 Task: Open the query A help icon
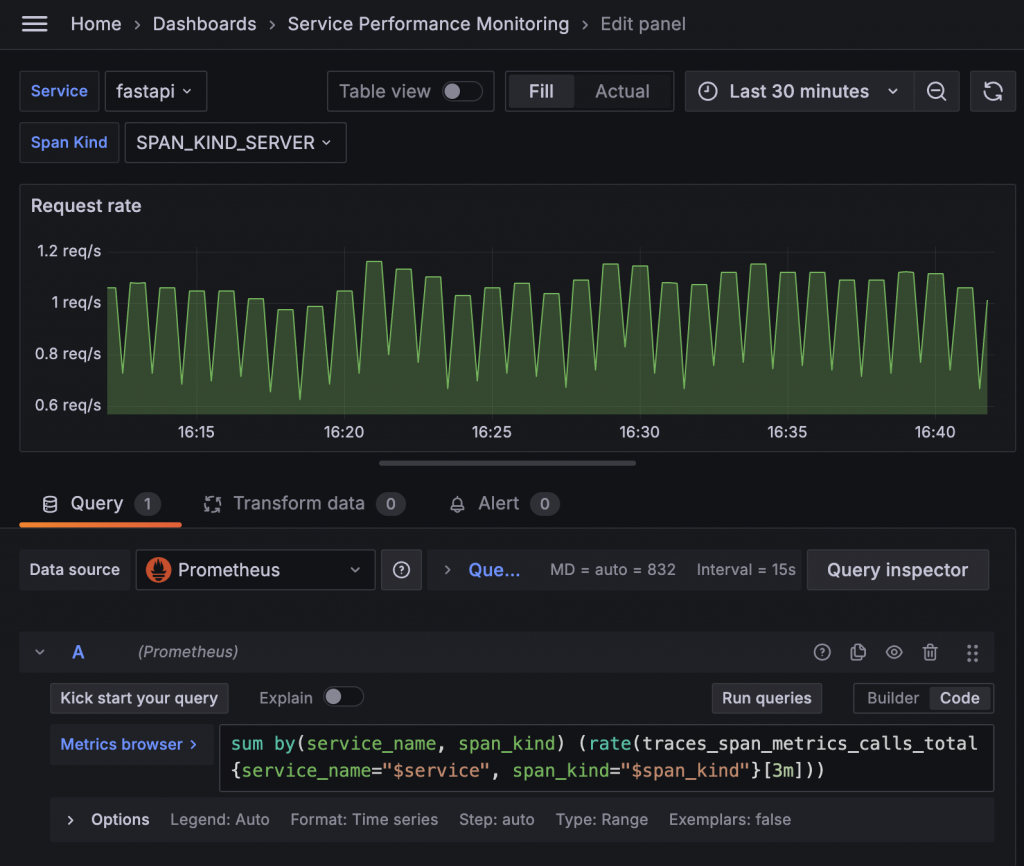[822, 652]
